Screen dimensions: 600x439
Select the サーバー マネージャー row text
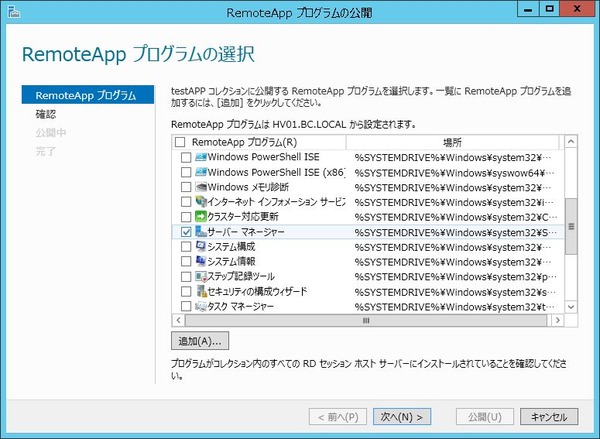[246, 232]
